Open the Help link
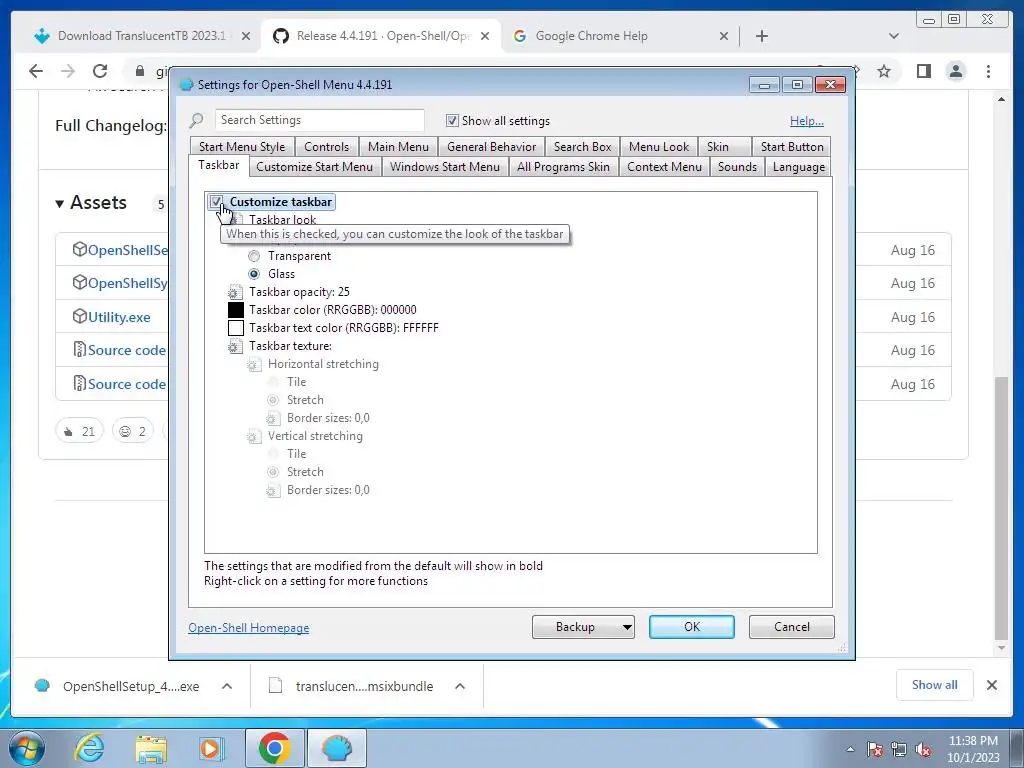Image resolution: width=1024 pixels, height=768 pixels. [x=807, y=121]
